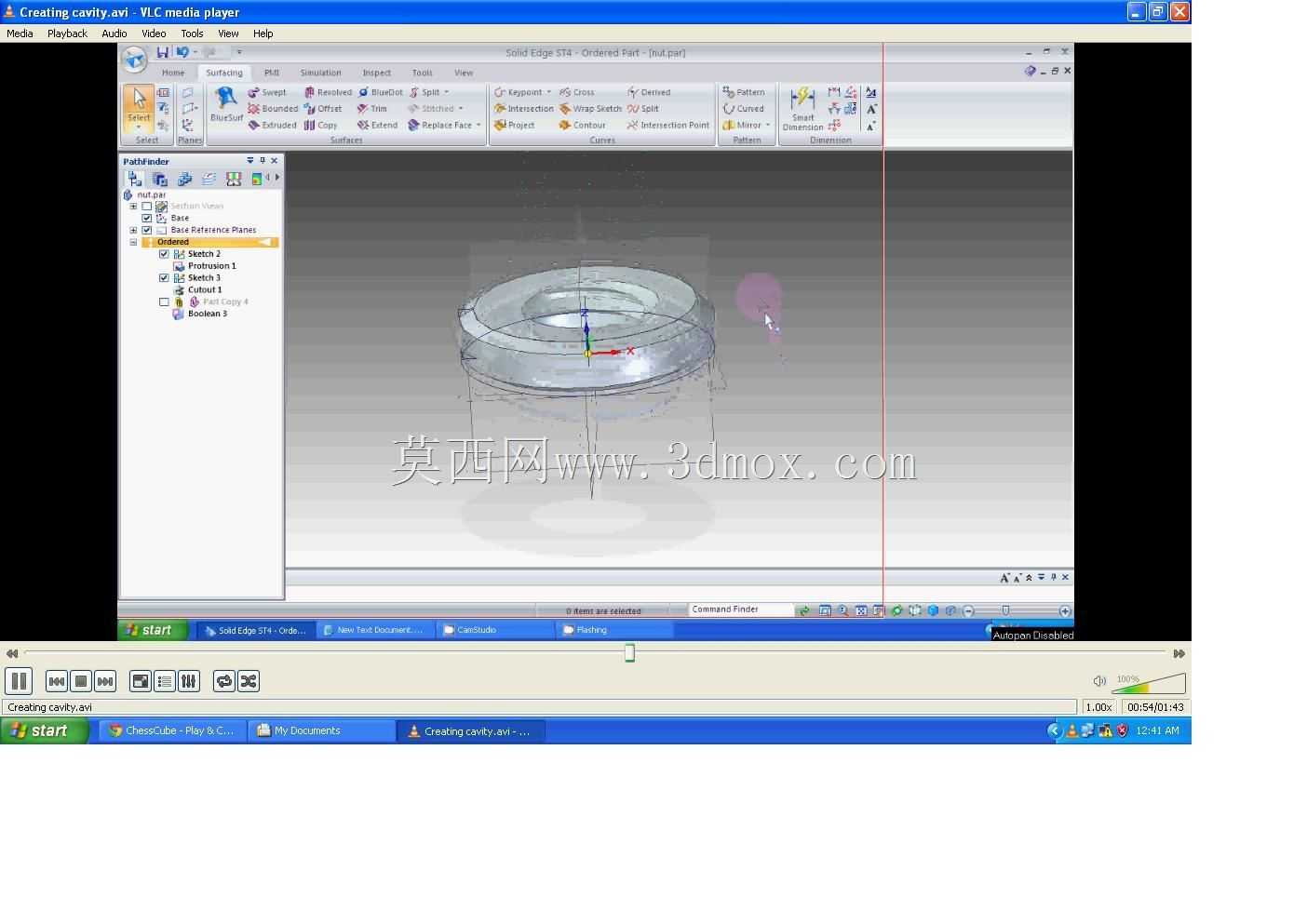Adjust the VLC volume slider
Screen dimensions: 1307x924
[x=1149, y=683]
